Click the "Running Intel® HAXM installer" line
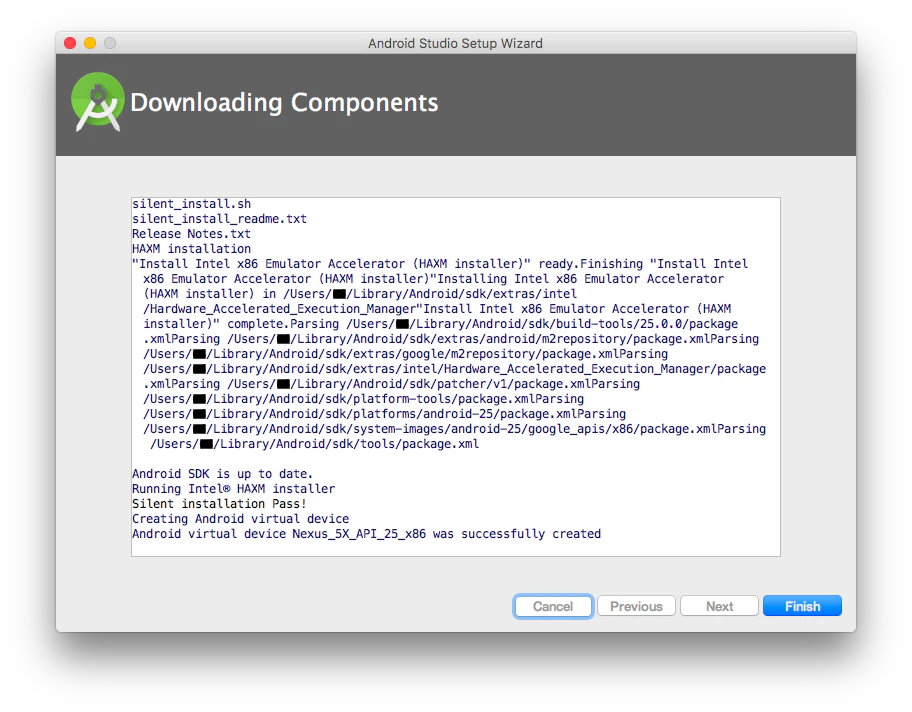 (x=233, y=489)
